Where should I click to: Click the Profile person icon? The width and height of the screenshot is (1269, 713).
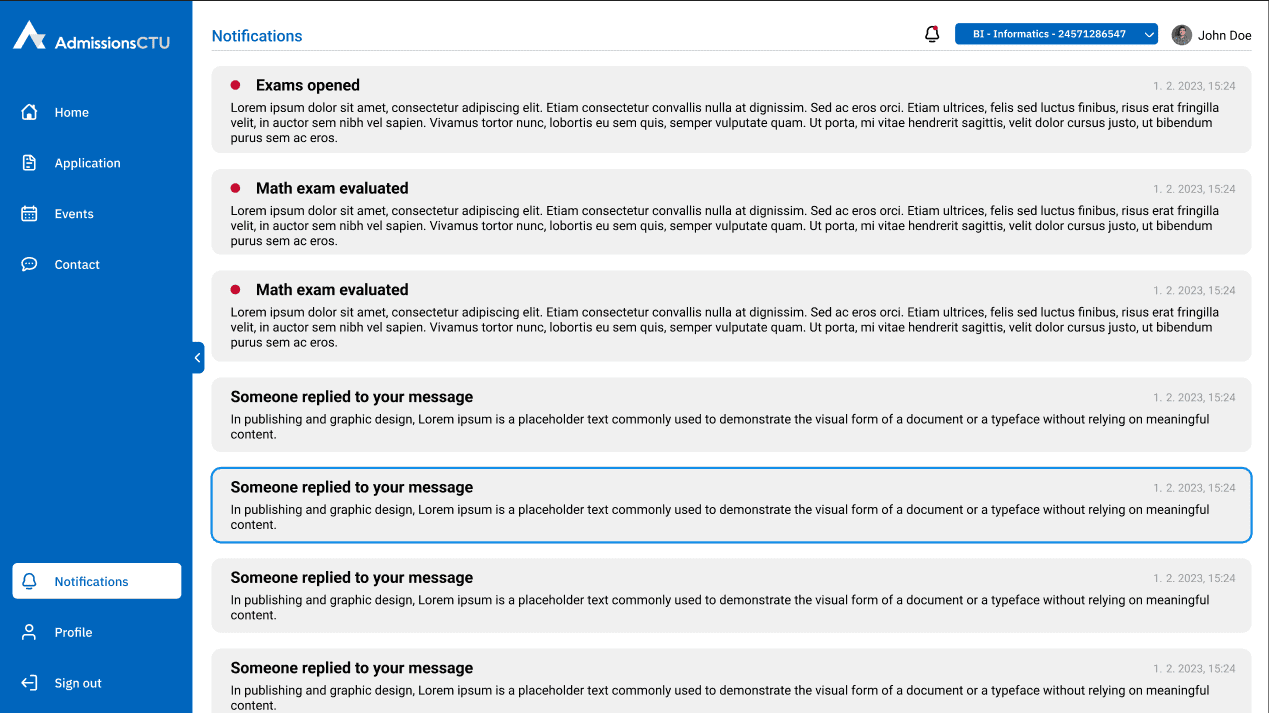point(29,632)
